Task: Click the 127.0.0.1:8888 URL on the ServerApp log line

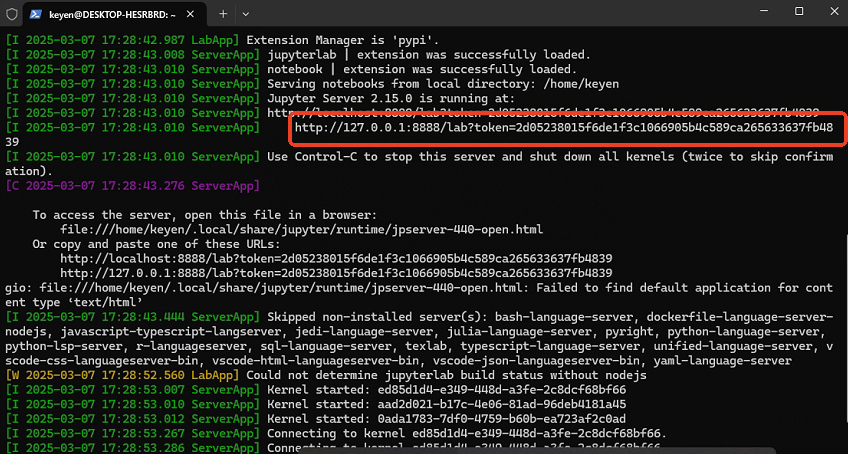Action: pyautogui.click(x=564, y=128)
